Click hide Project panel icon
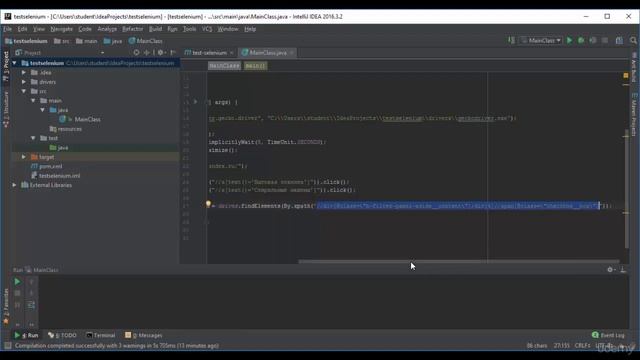This screenshot has height=360, width=640. click(173, 53)
